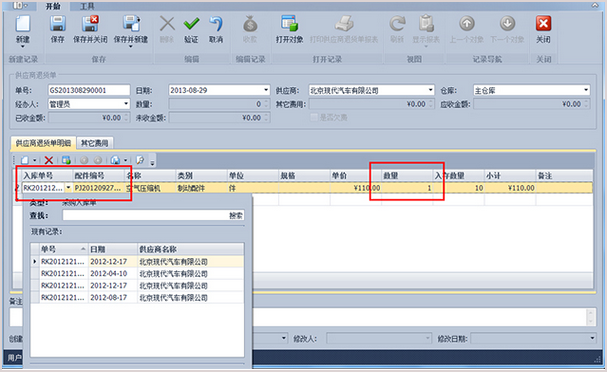Click the 保存并关闭 save-and-close icon
607x372 pixels.
pos(90,24)
